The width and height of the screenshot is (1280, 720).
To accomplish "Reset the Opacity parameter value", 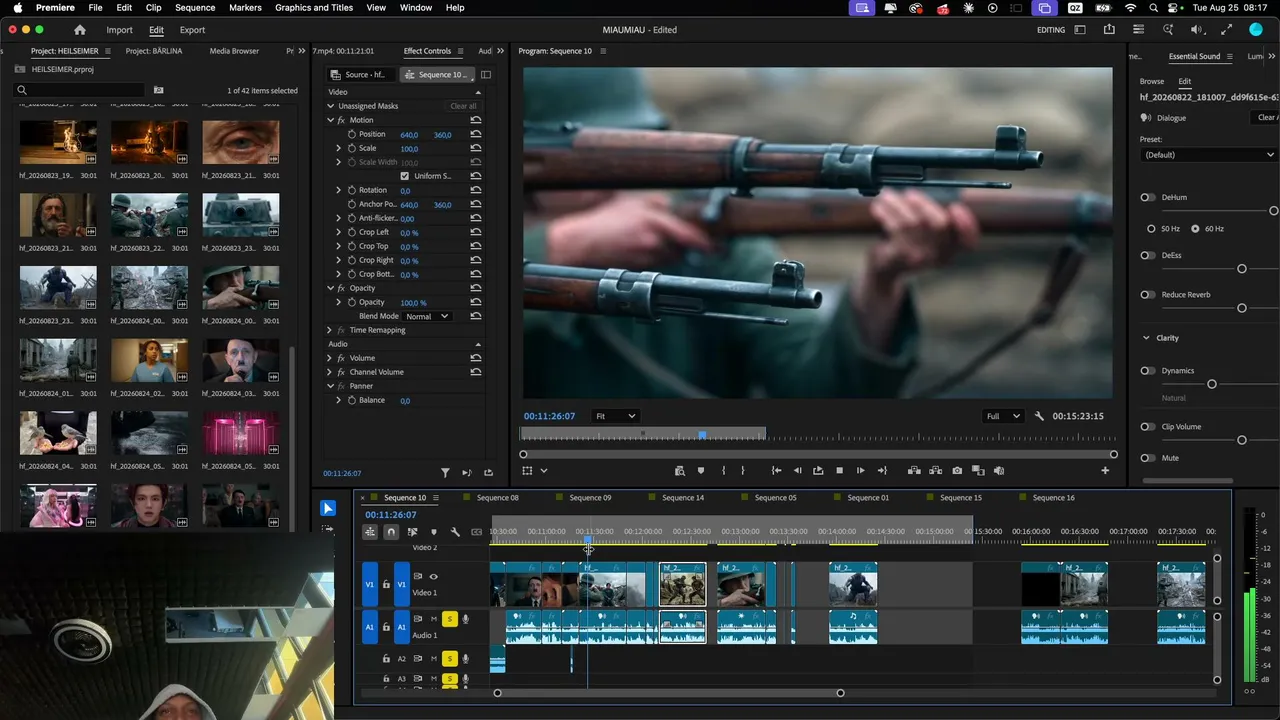I will pos(476,302).
